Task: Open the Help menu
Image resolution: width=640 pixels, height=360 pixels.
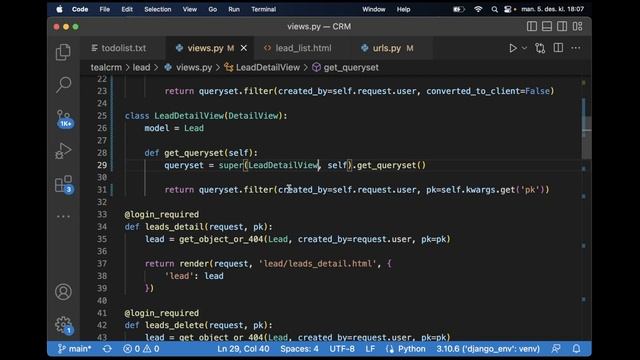Action: pyautogui.click(x=403, y=9)
